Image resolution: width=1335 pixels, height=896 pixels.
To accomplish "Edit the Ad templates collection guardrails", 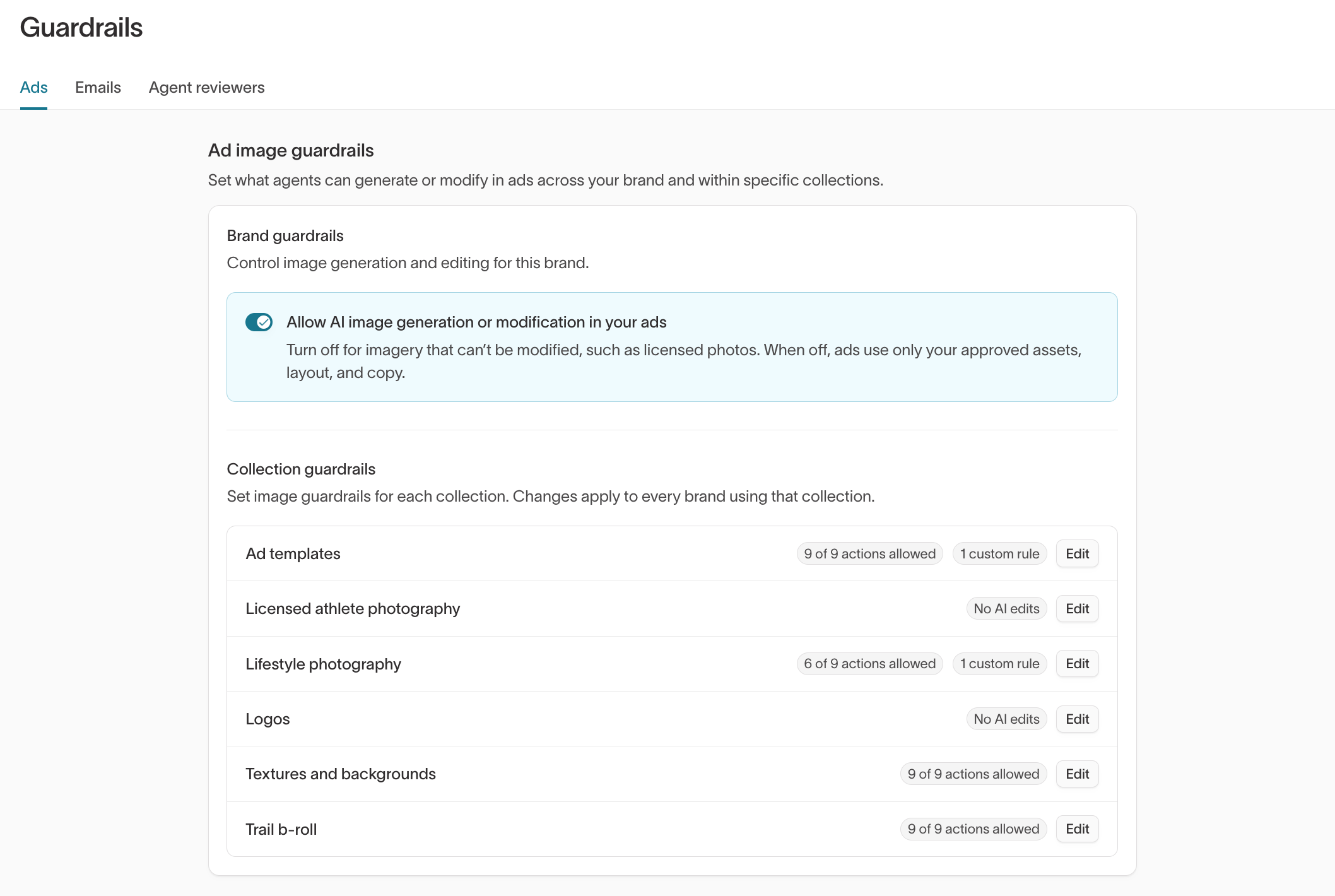I will 1077,553.
